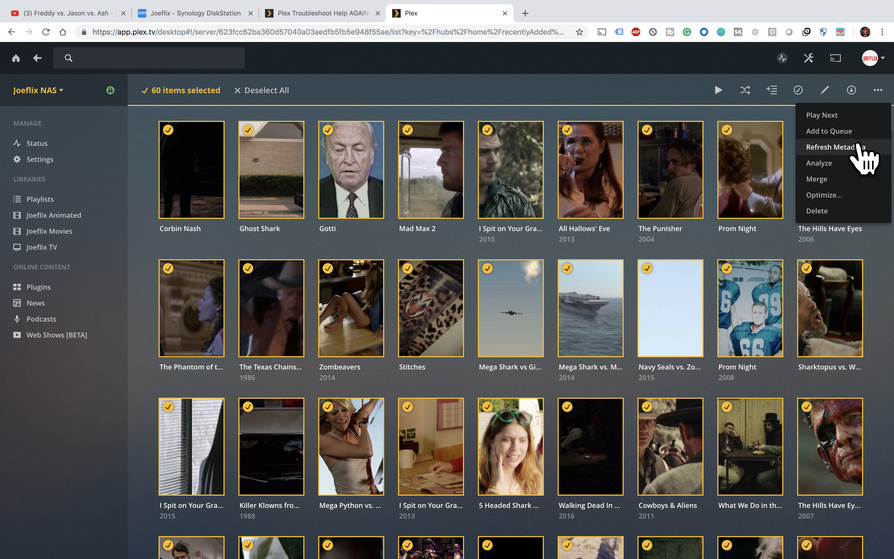
Task: Play the selected items
Action: [718, 90]
